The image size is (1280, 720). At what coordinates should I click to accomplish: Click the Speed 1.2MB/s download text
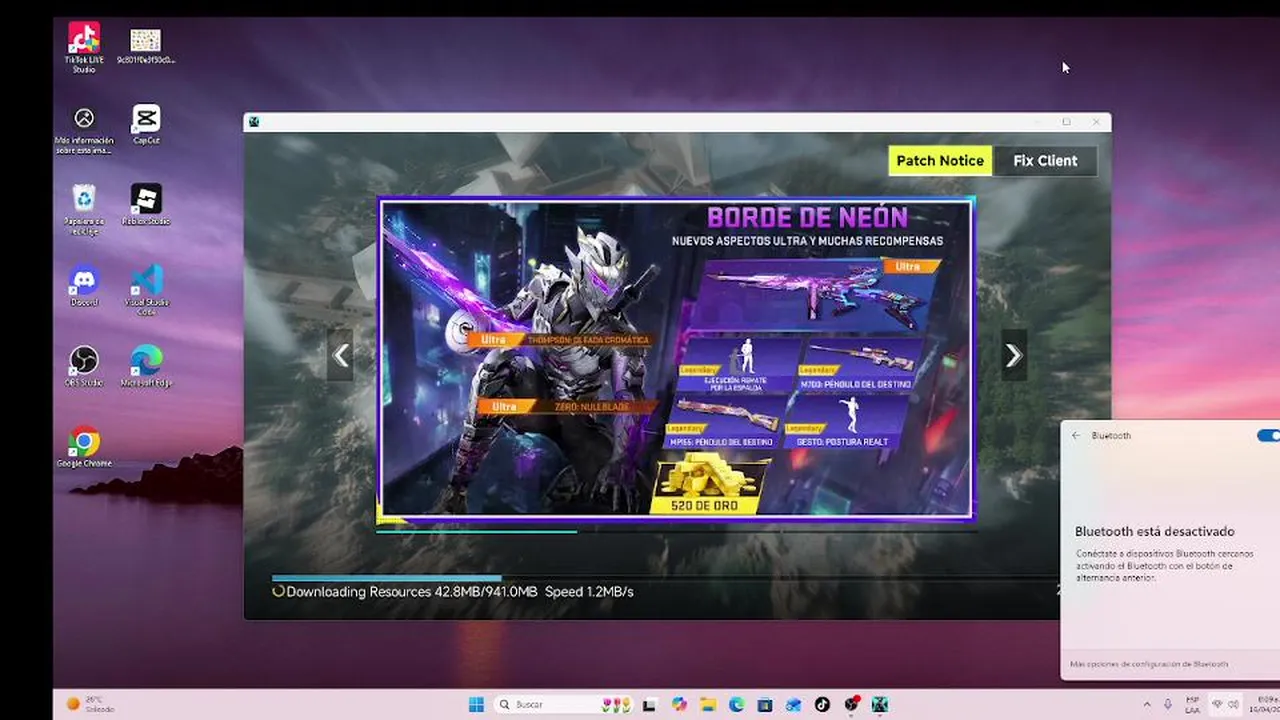(589, 592)
